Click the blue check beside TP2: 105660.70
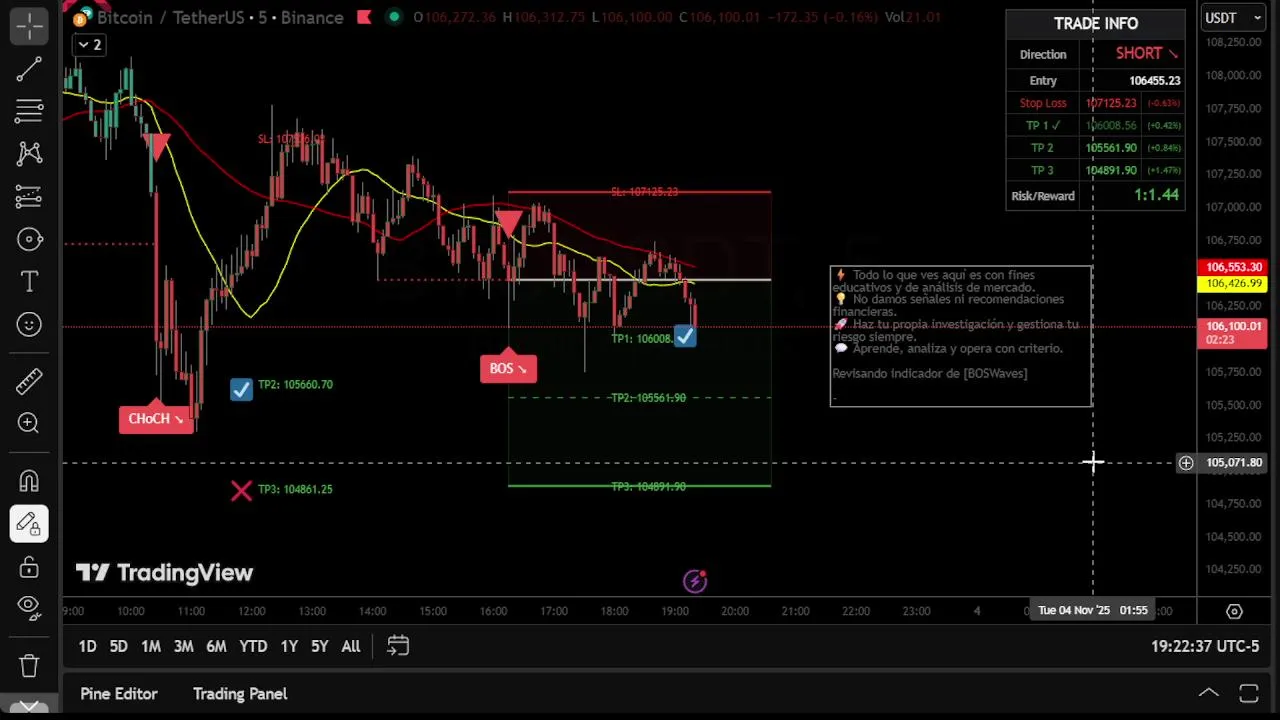This screenshot has height=720, width=1280. click(x=241, y=389)
